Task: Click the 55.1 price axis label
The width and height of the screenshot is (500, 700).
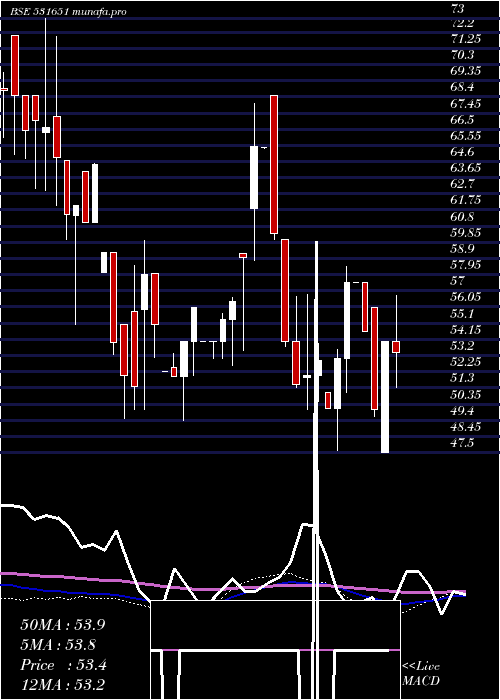Action: point(462,313)
